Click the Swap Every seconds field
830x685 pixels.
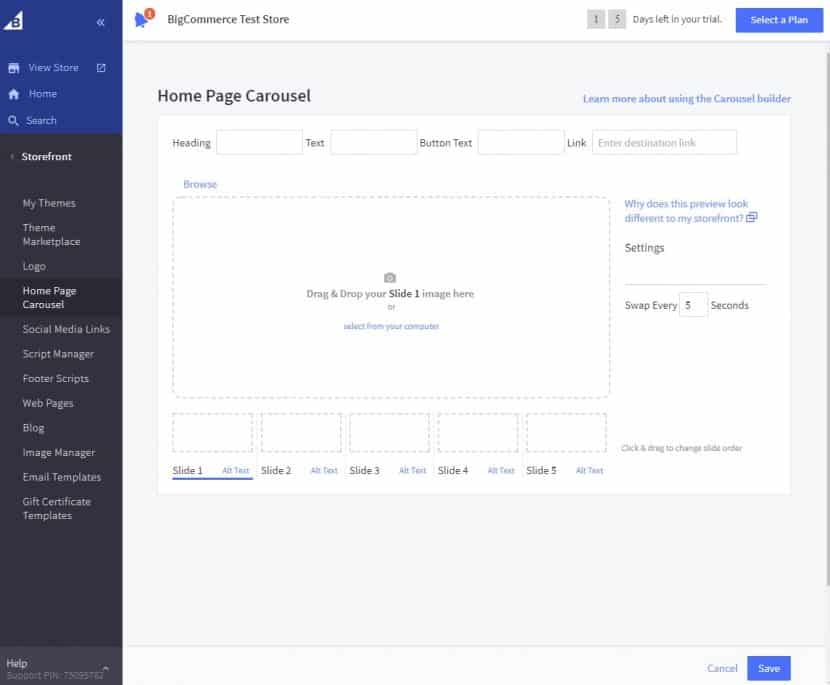pyautogui.click(x=693, y=304)
